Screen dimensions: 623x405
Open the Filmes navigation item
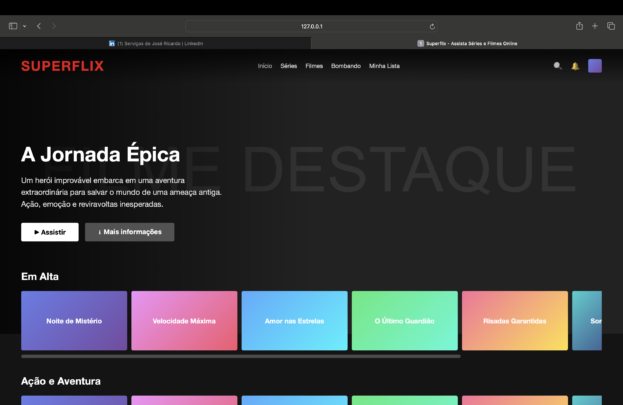click(314, 66)
